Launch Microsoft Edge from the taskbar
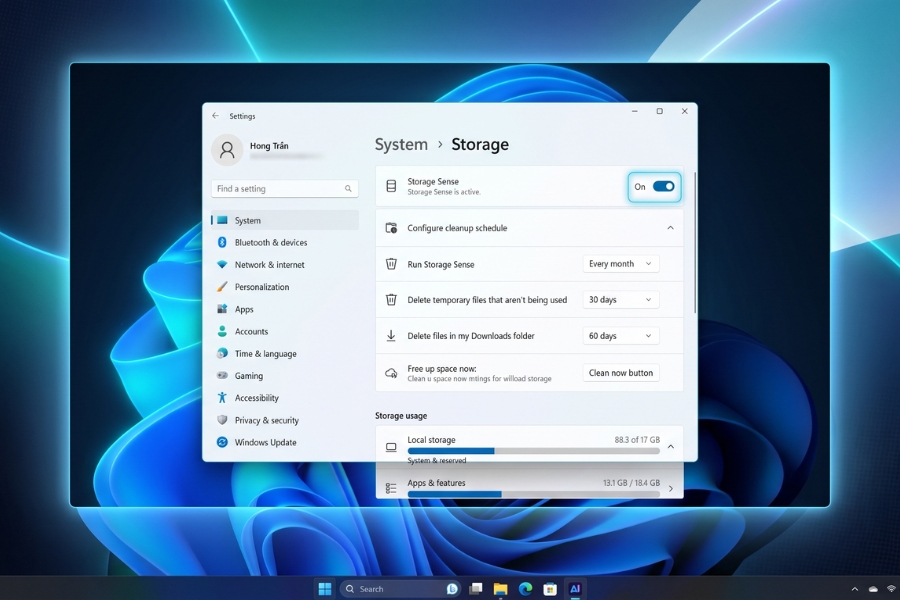 point(525,589)
